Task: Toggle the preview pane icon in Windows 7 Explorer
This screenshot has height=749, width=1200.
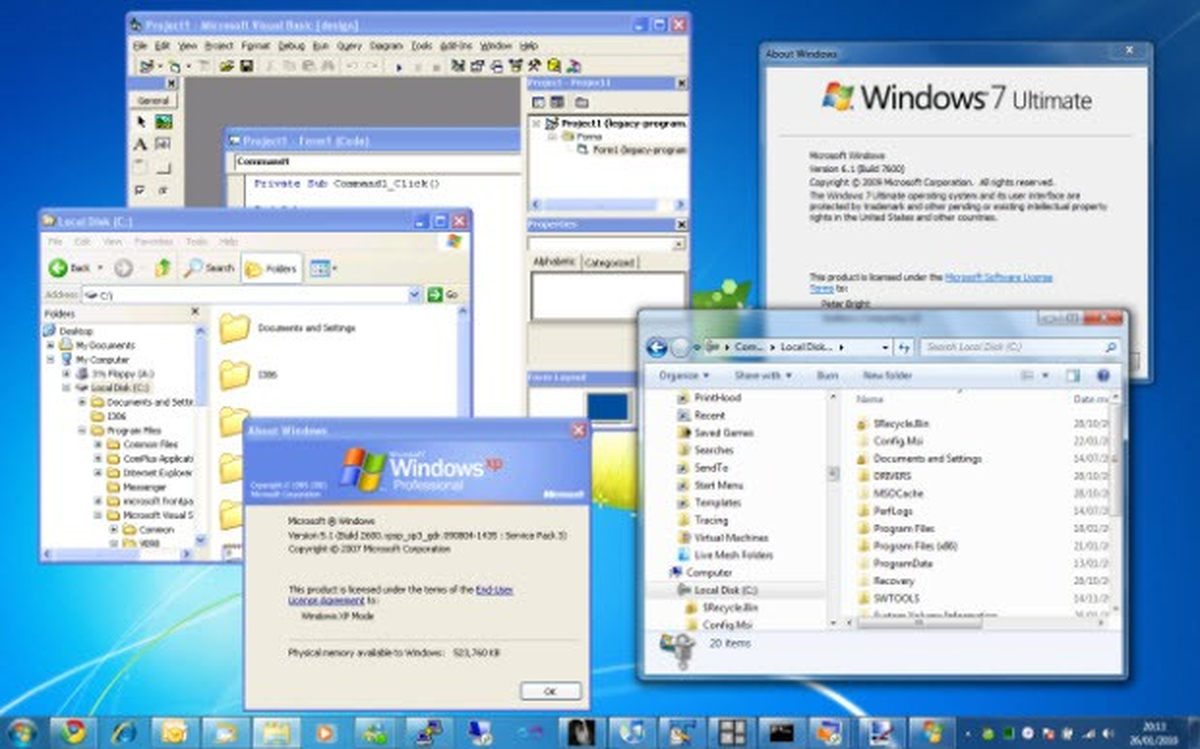Action: coord(1073,375)
